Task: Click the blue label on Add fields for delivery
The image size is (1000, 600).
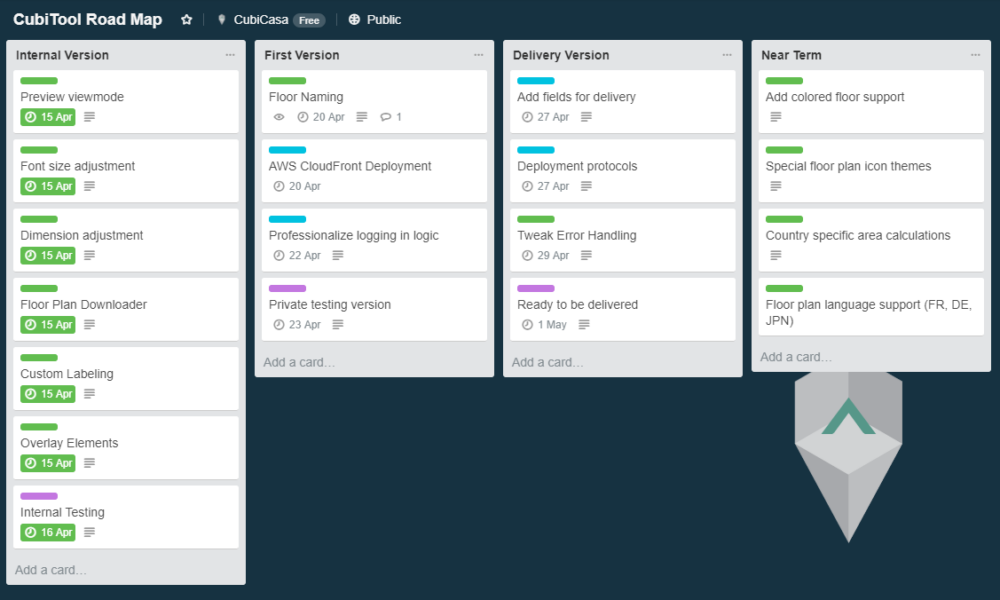Action: (536, 81)
